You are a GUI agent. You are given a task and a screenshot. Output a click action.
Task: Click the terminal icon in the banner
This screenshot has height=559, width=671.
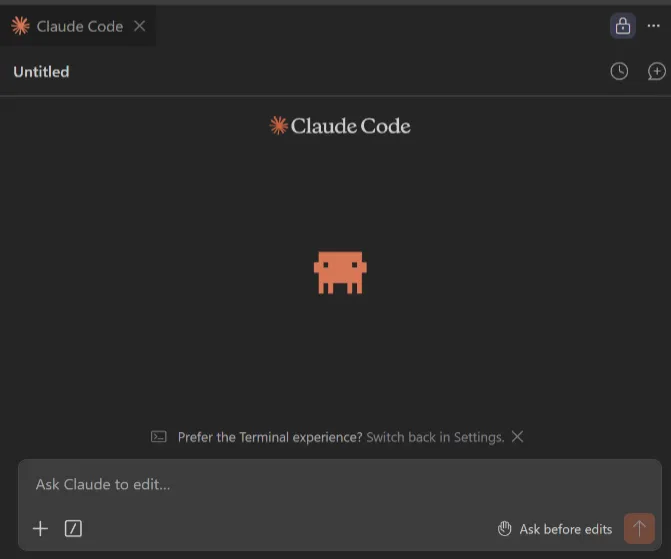[x=158, y=437]
